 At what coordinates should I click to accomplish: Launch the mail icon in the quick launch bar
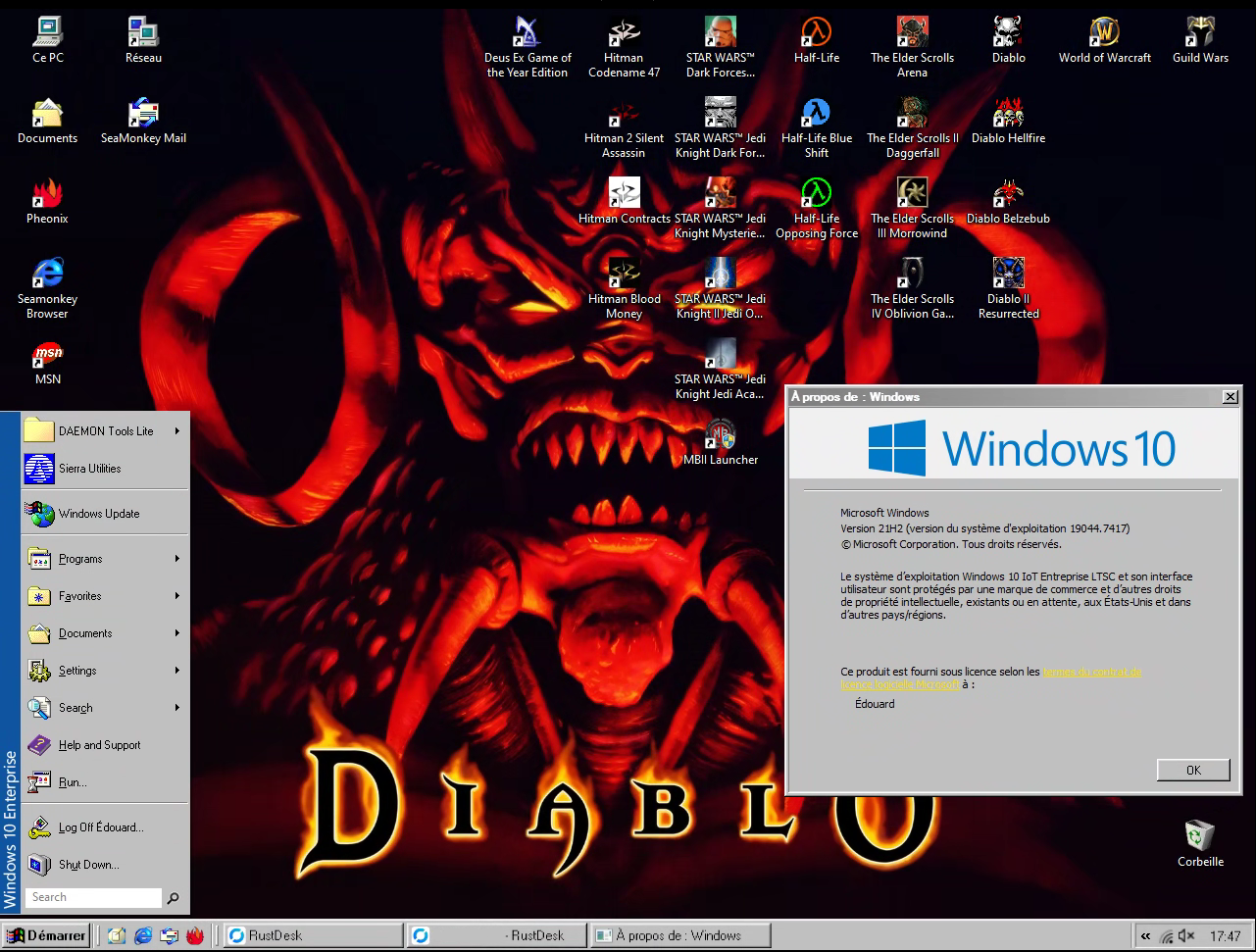coord(169,935)
